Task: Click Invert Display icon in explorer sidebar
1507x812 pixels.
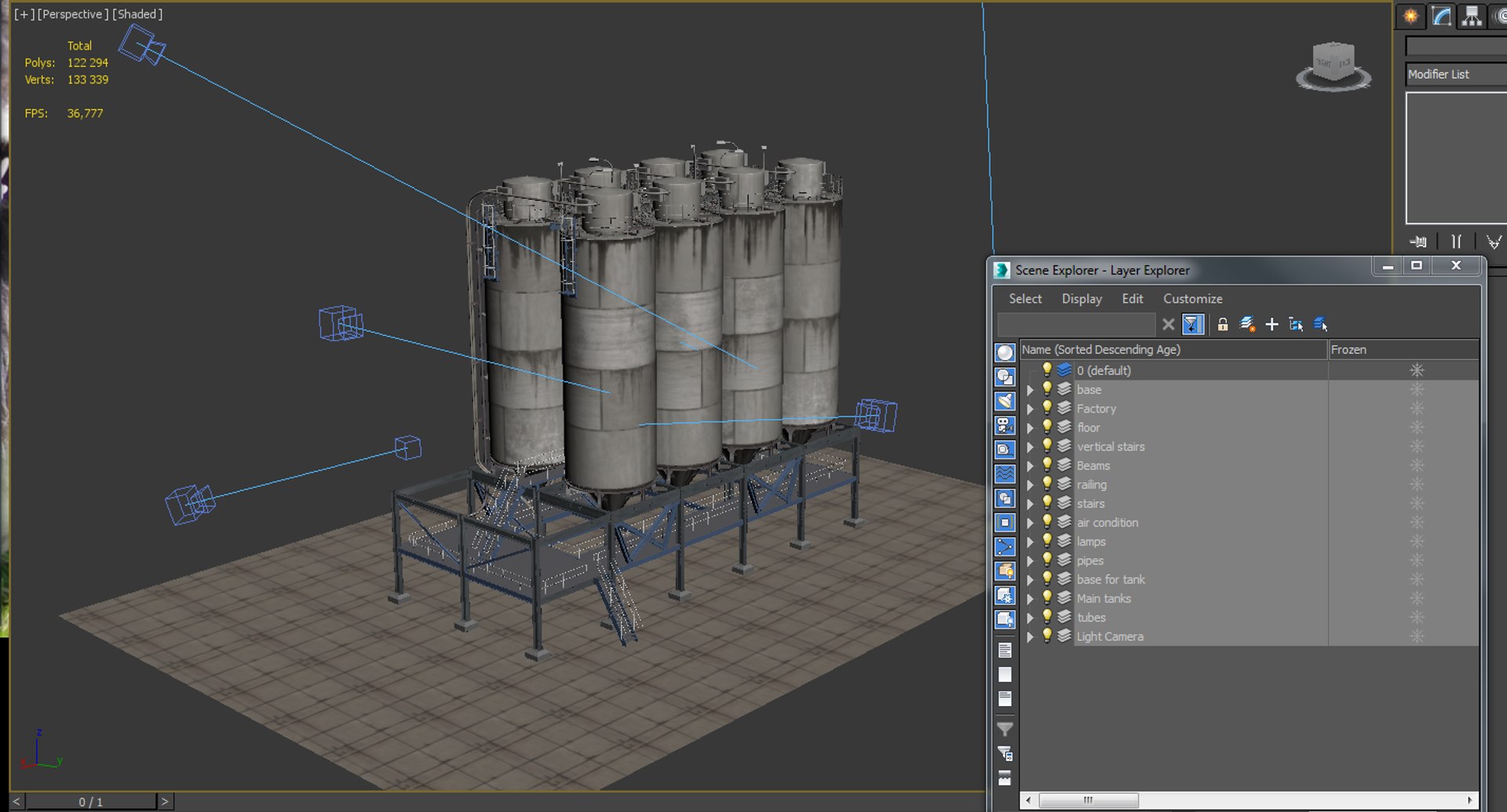Action: [x=1005, y=699]
